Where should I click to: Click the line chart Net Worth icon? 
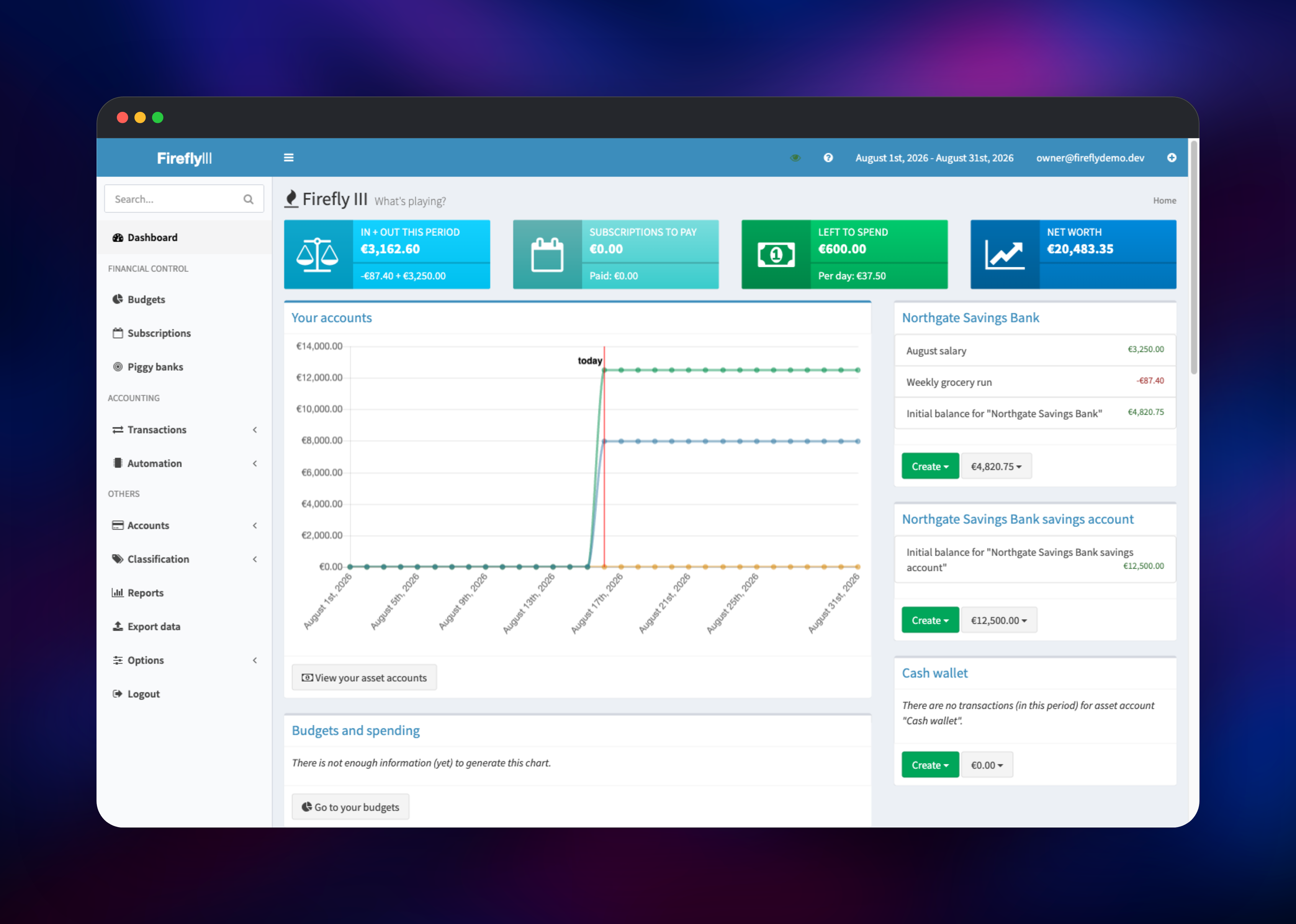click(1005, 254)
